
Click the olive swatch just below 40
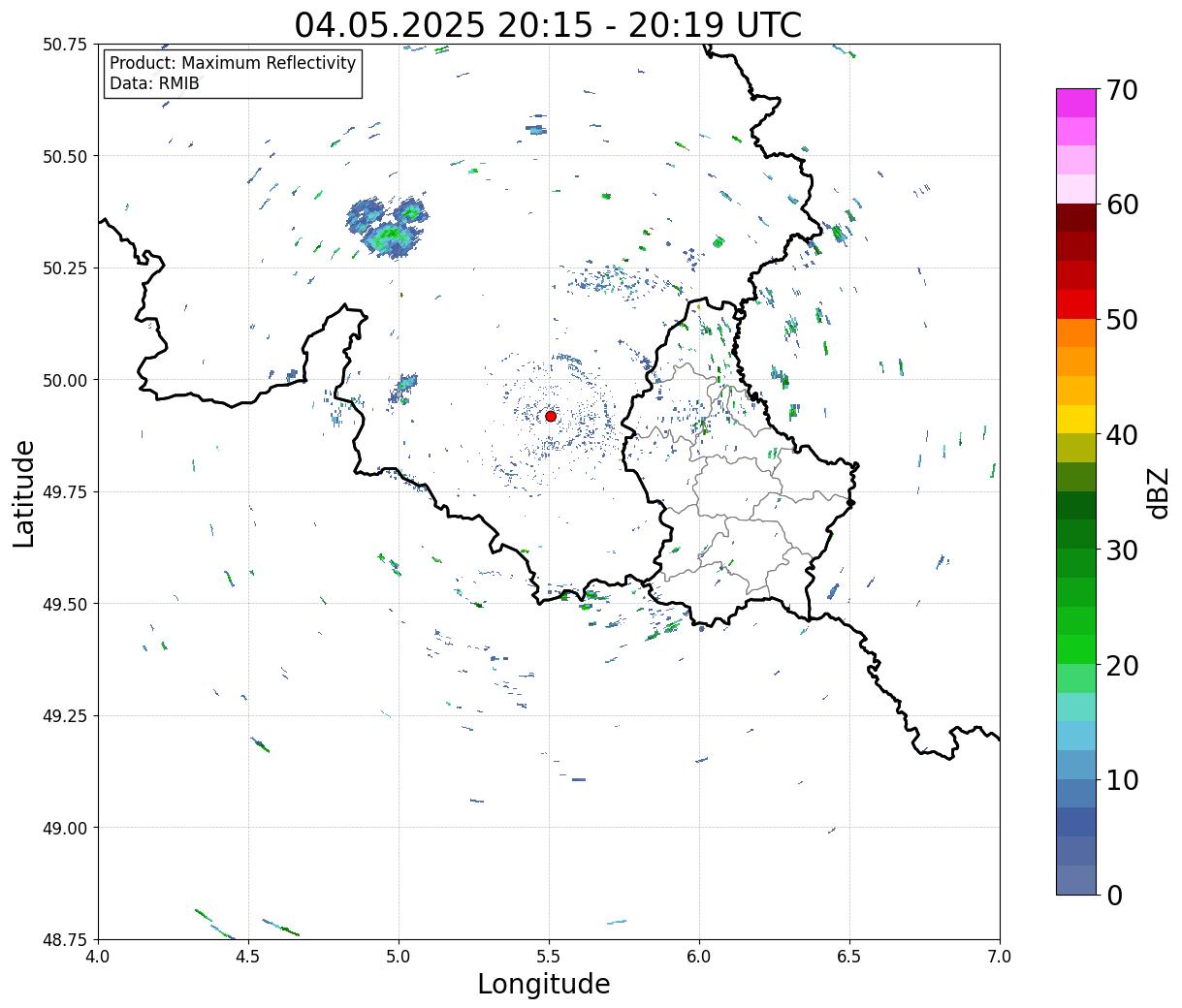pos(1076,448)
